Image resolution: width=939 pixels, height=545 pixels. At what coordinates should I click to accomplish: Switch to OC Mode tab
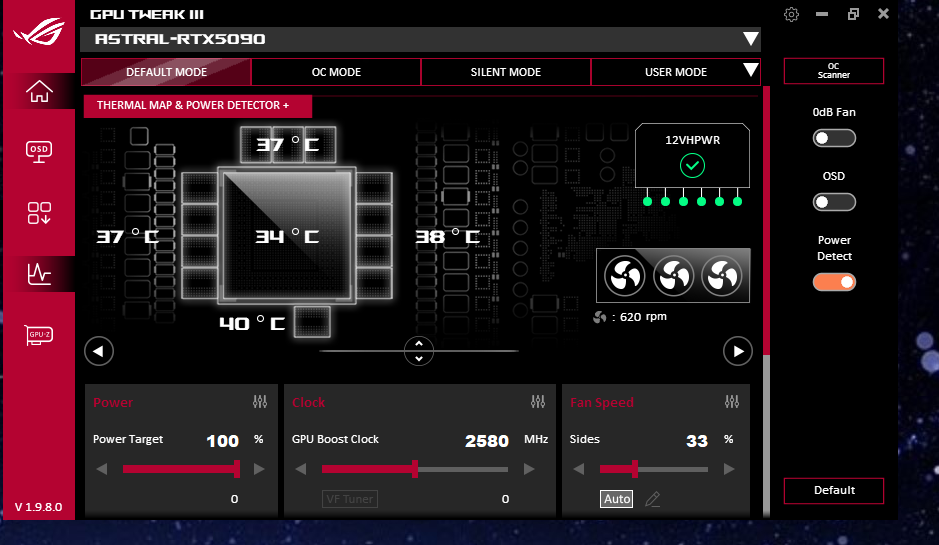(x=336, y=72)
